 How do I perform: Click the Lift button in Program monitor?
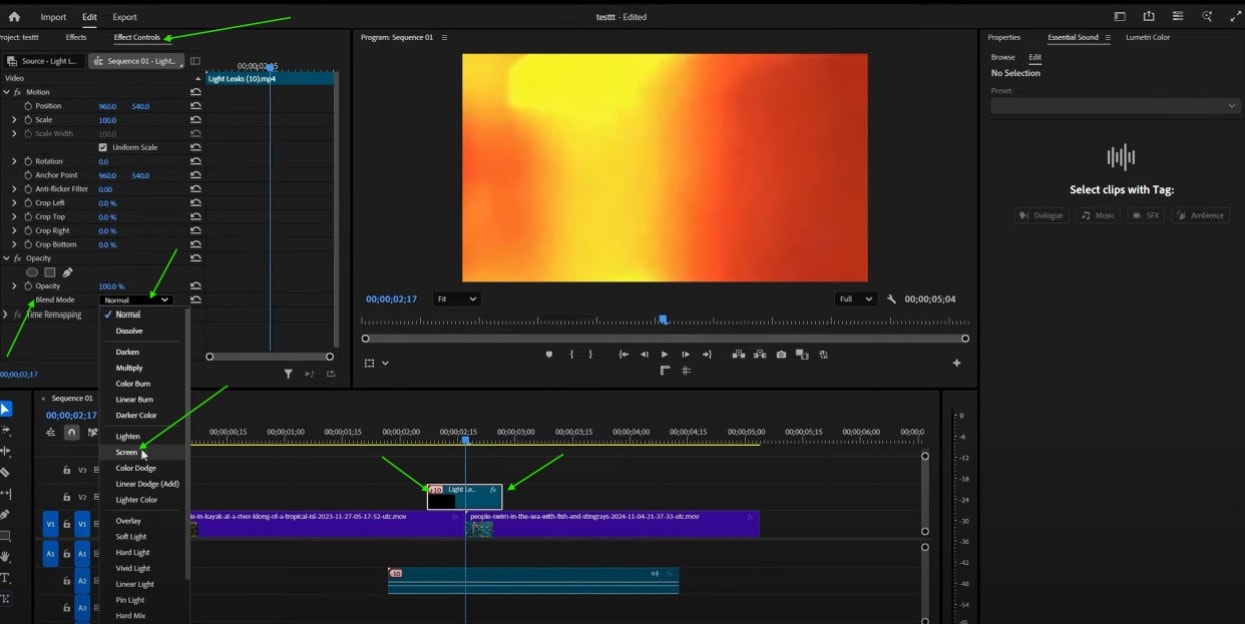point(738,354)
